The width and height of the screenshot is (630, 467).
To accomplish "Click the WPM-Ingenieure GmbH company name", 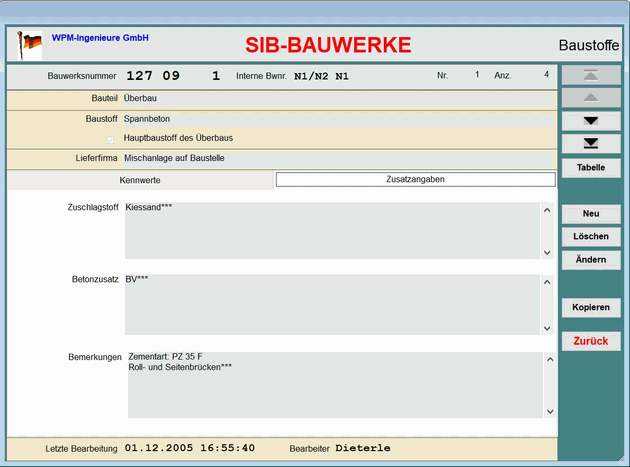I will coord(100,38).
